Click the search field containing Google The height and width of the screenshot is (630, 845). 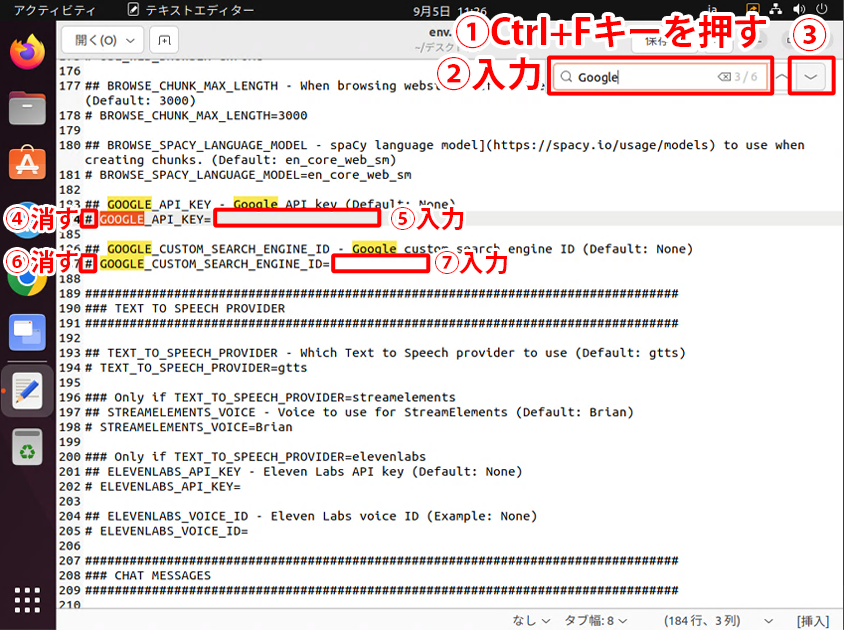tap(645, 77)
